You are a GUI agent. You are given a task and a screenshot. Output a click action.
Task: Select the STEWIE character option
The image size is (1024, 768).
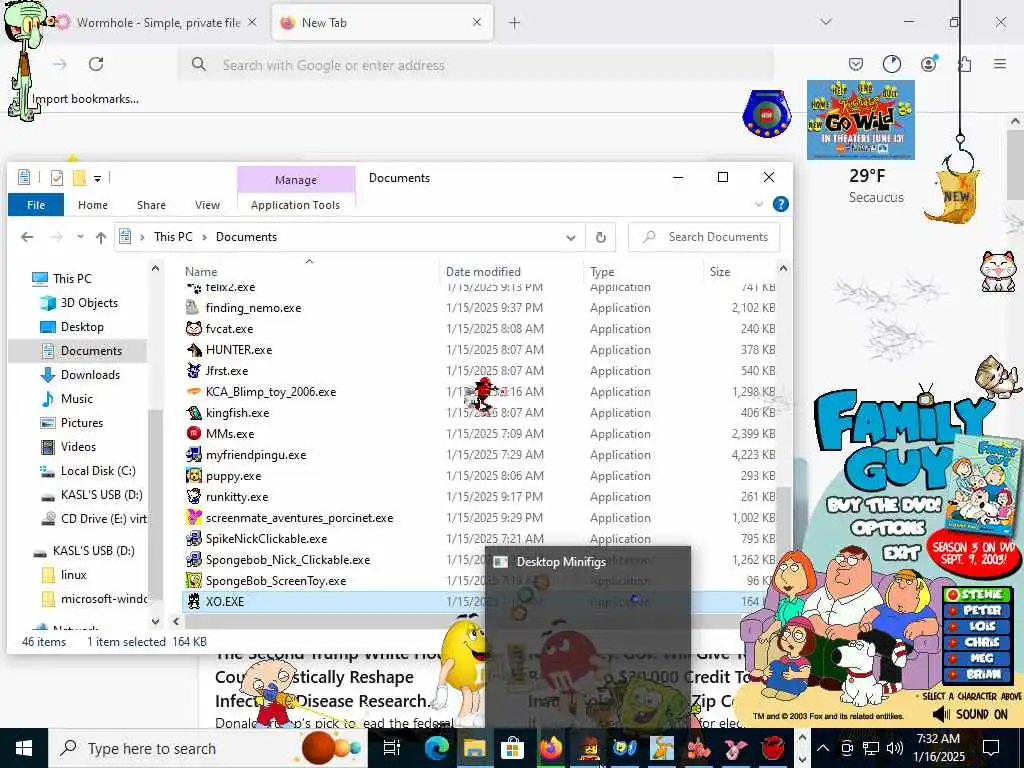point(976,594)
